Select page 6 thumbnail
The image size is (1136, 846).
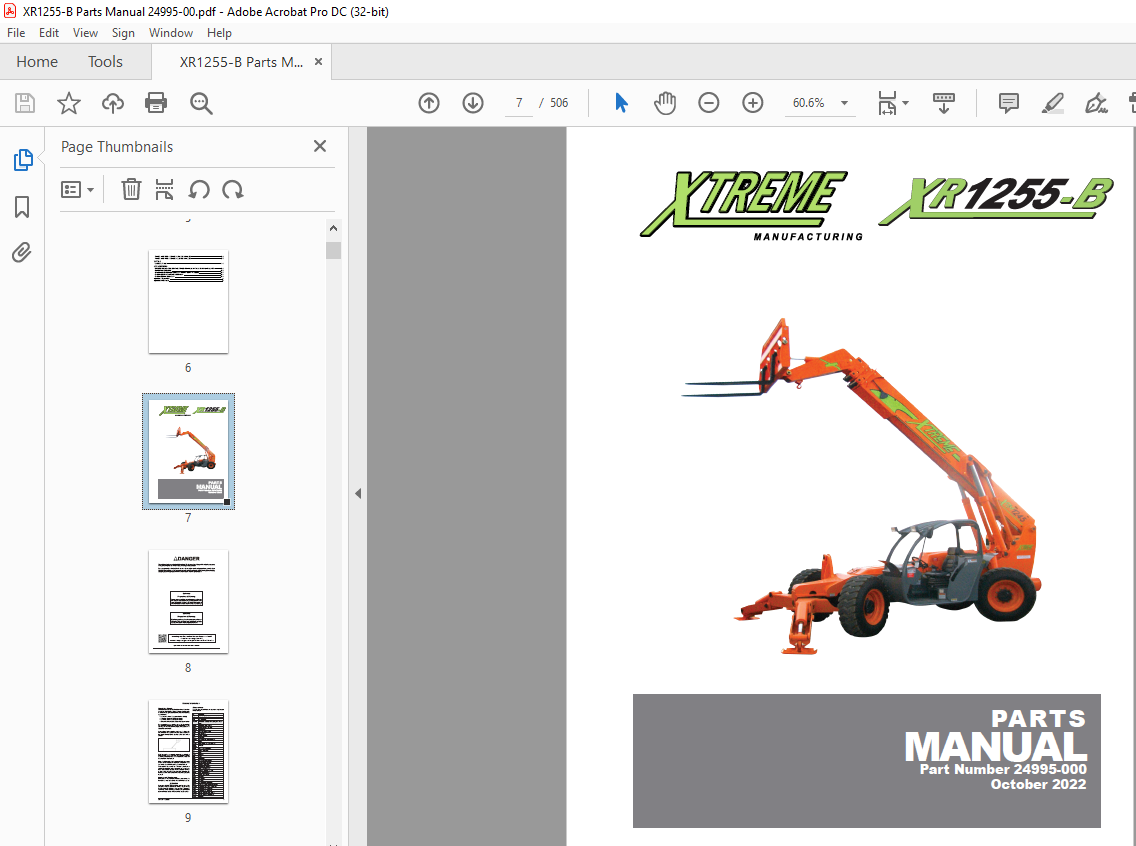[188, 302]
